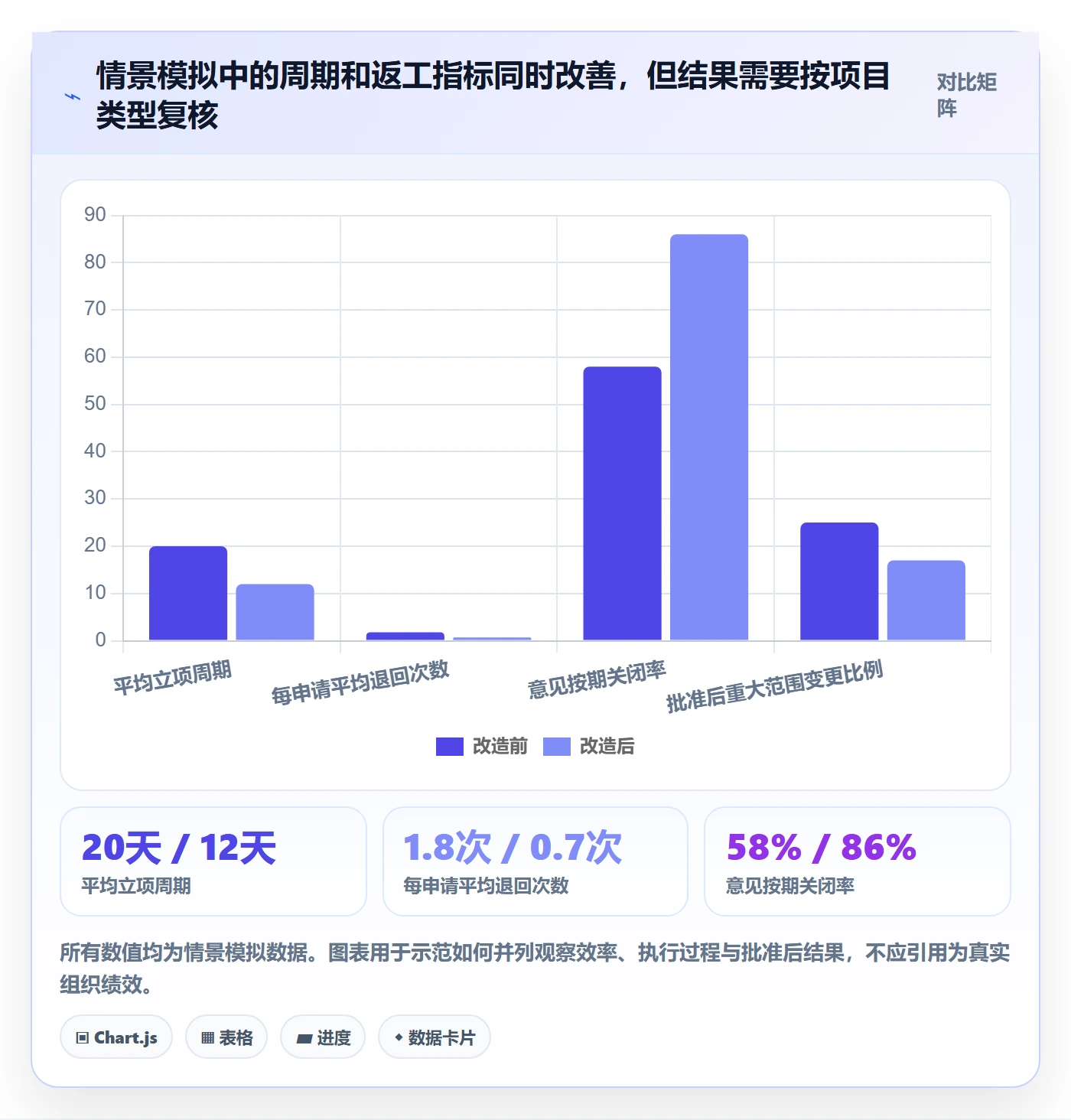Click the y-axis value 50
The height and width of the screenshot is (1120, 1071).
[x=96, y=404]
